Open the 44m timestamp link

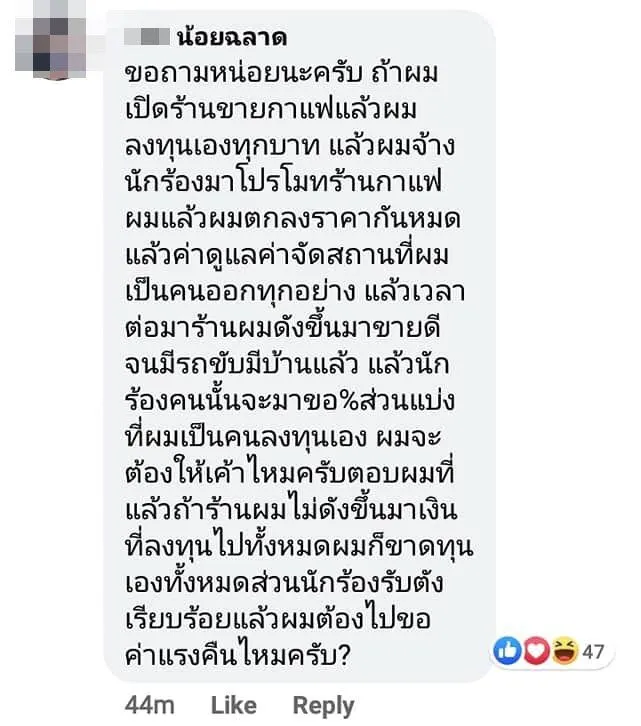149,706
